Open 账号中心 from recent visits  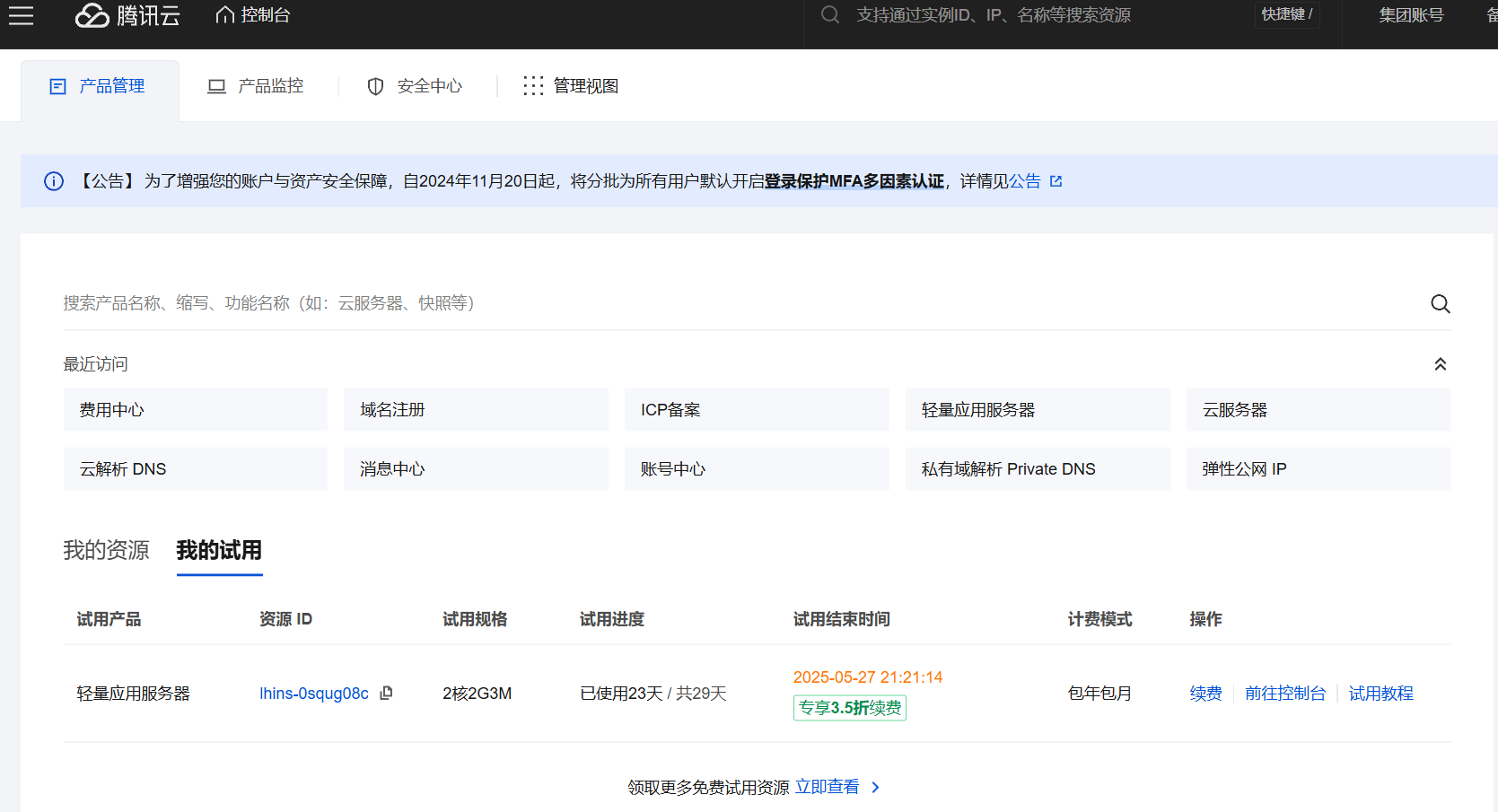[757, 469]
